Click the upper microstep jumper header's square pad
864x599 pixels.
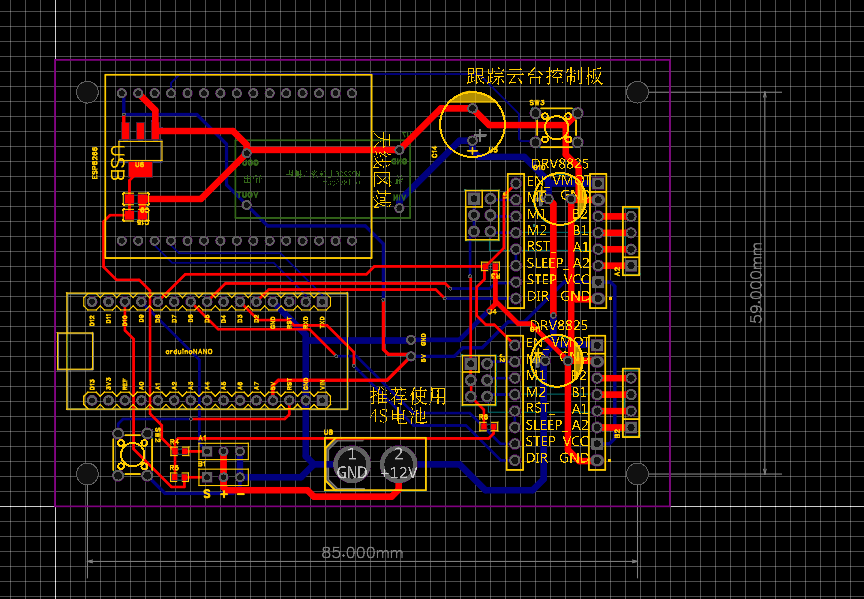click(x=474, y=198)
